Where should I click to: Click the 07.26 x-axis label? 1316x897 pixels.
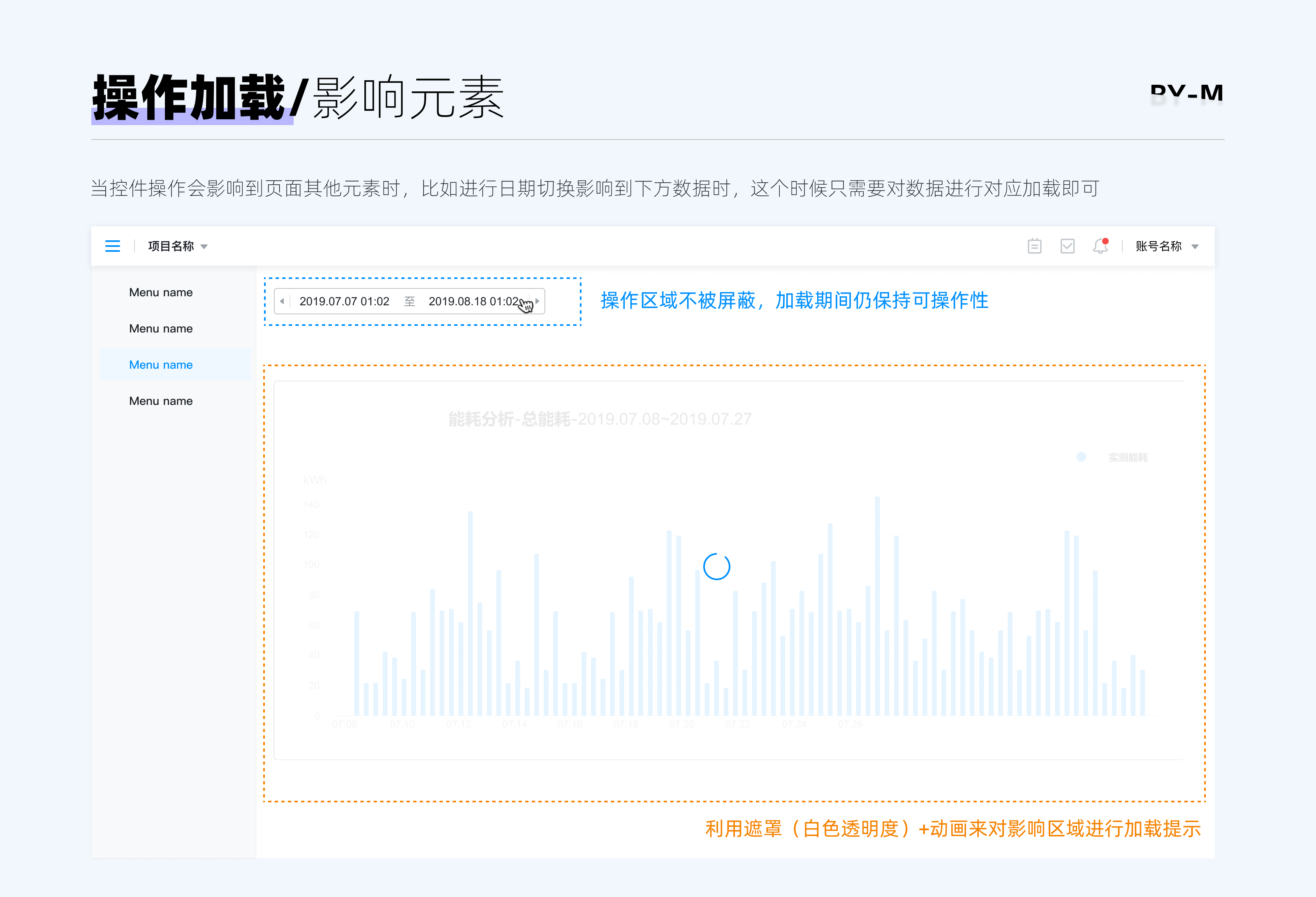850,724
